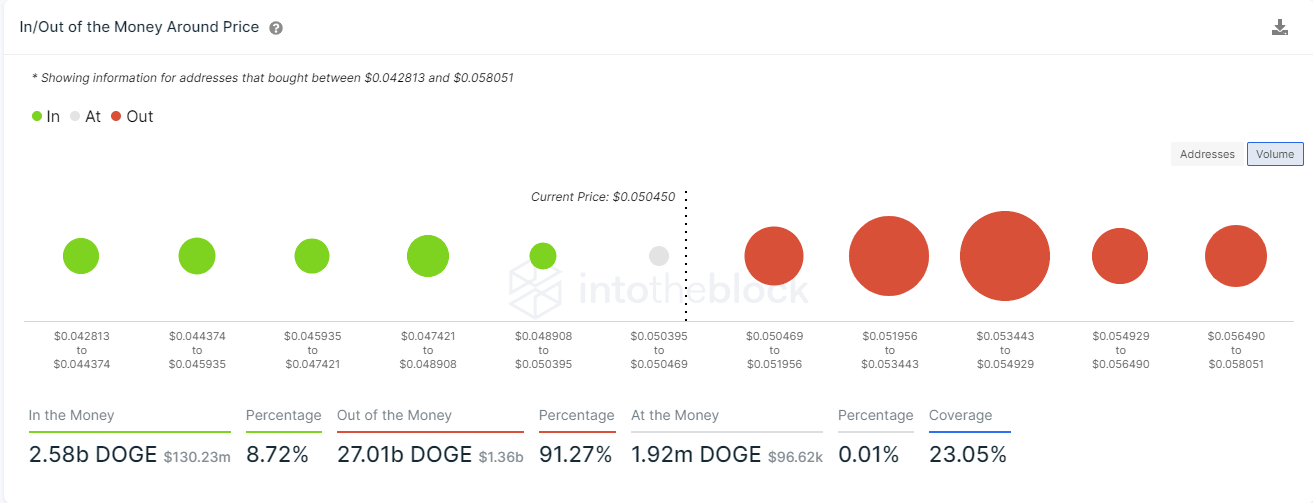
Task: Click the green bubble for $0.042813 to $0.044374
Action: click(81, 256)
